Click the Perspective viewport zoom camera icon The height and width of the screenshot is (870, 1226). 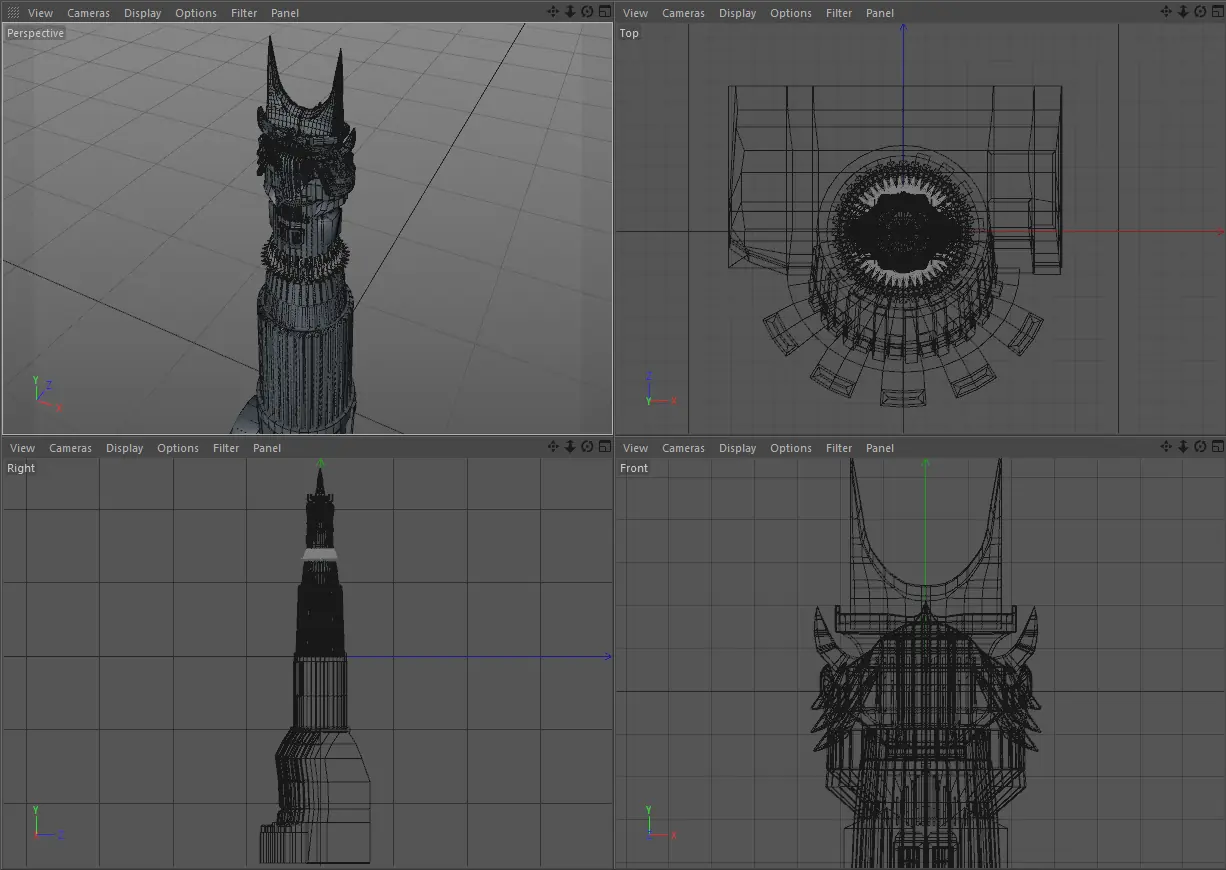point(570,12)
